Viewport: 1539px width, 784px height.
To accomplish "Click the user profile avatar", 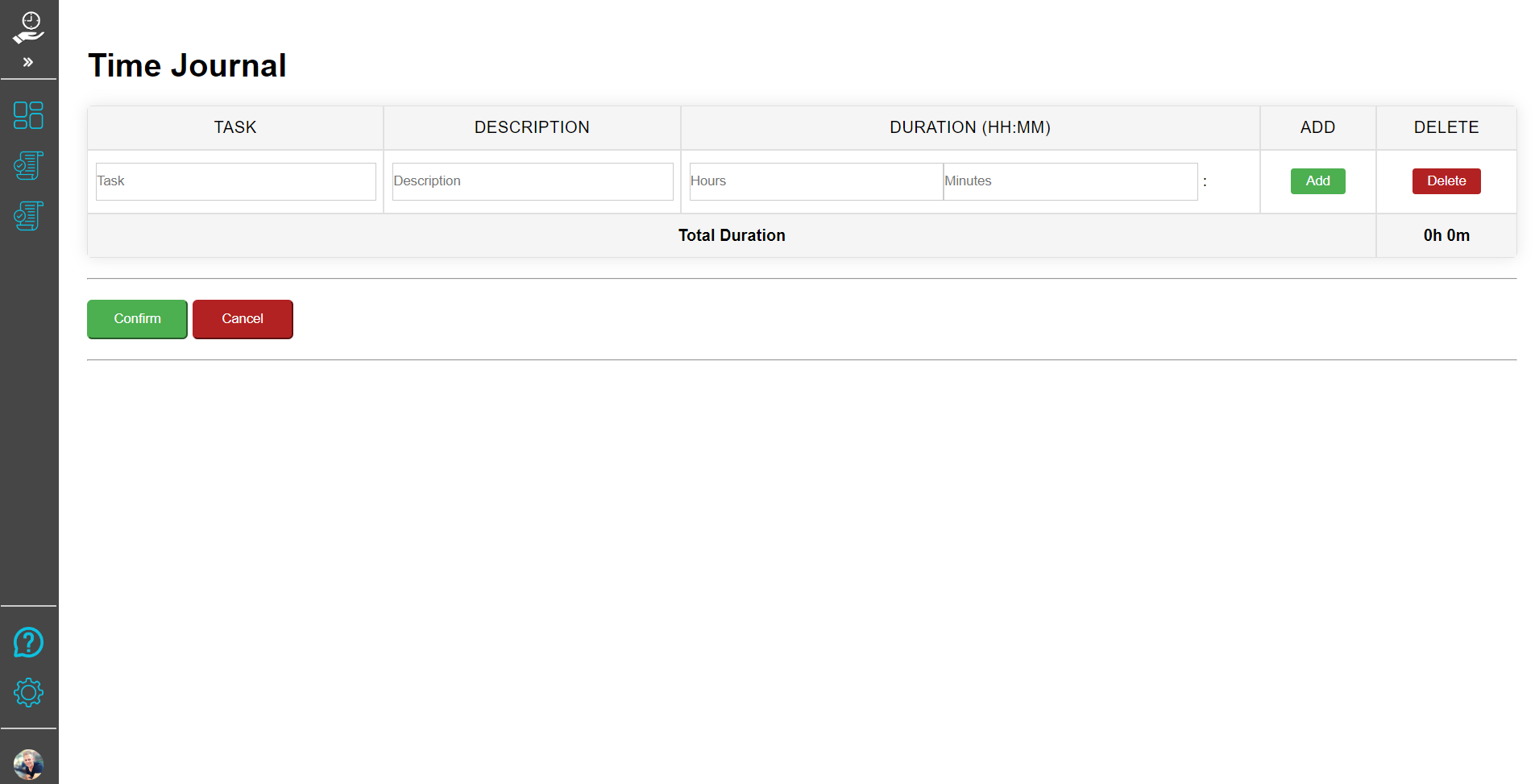I will click(28, 763).
